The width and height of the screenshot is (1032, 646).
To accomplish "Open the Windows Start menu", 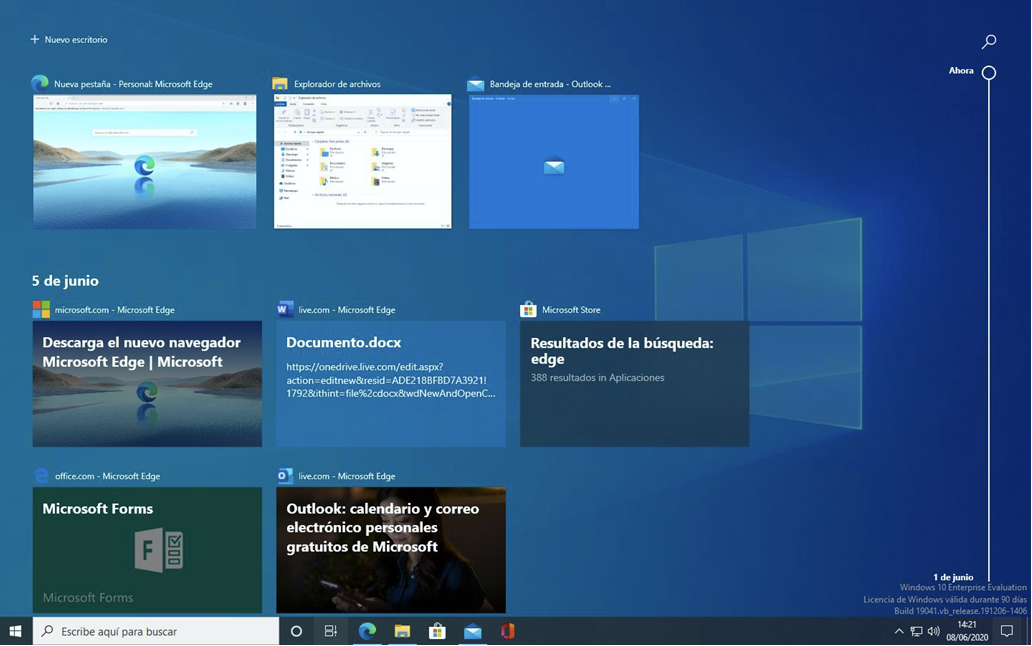I will pos(15,631).
